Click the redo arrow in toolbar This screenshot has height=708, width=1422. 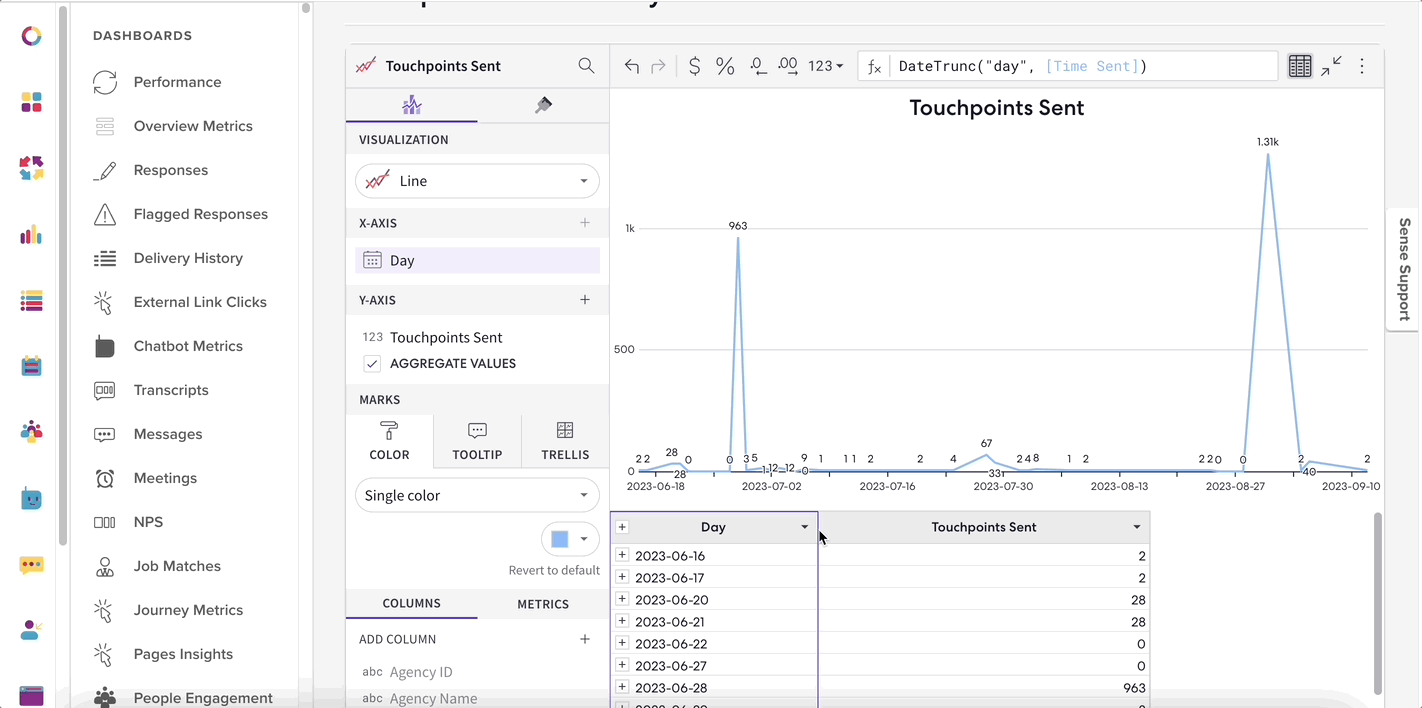point(658,66)
